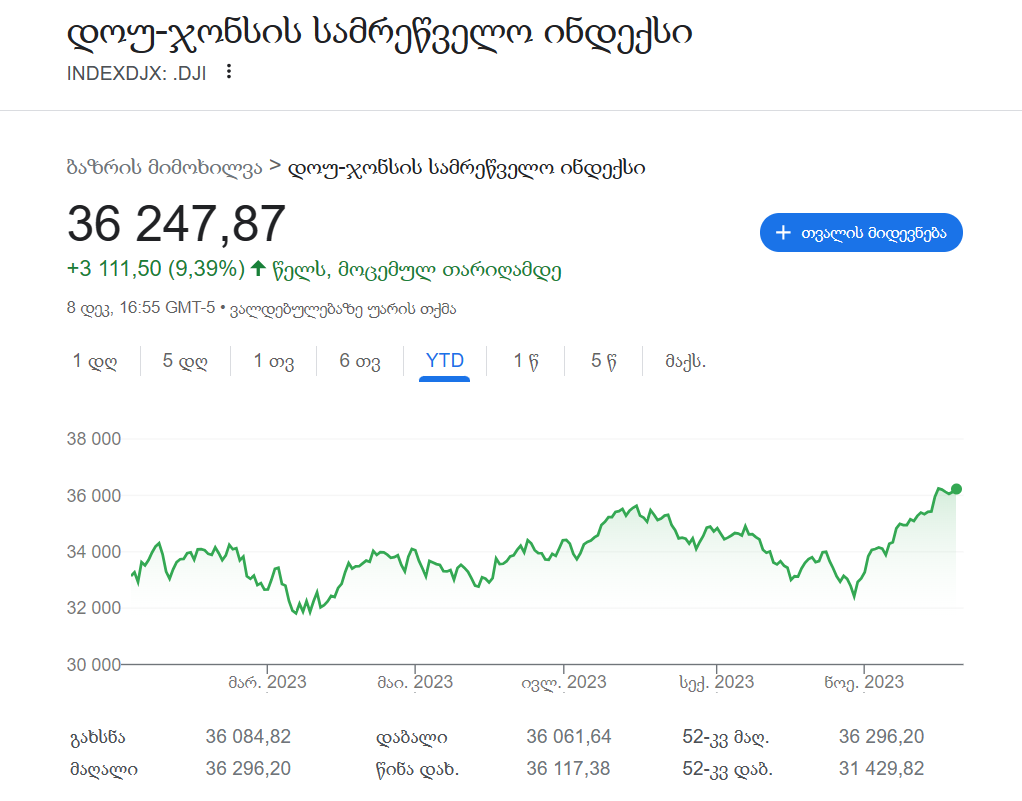
Task: Open the "ბაზრის მიმოხილვა" breadcrumb link
Action: 164,167
